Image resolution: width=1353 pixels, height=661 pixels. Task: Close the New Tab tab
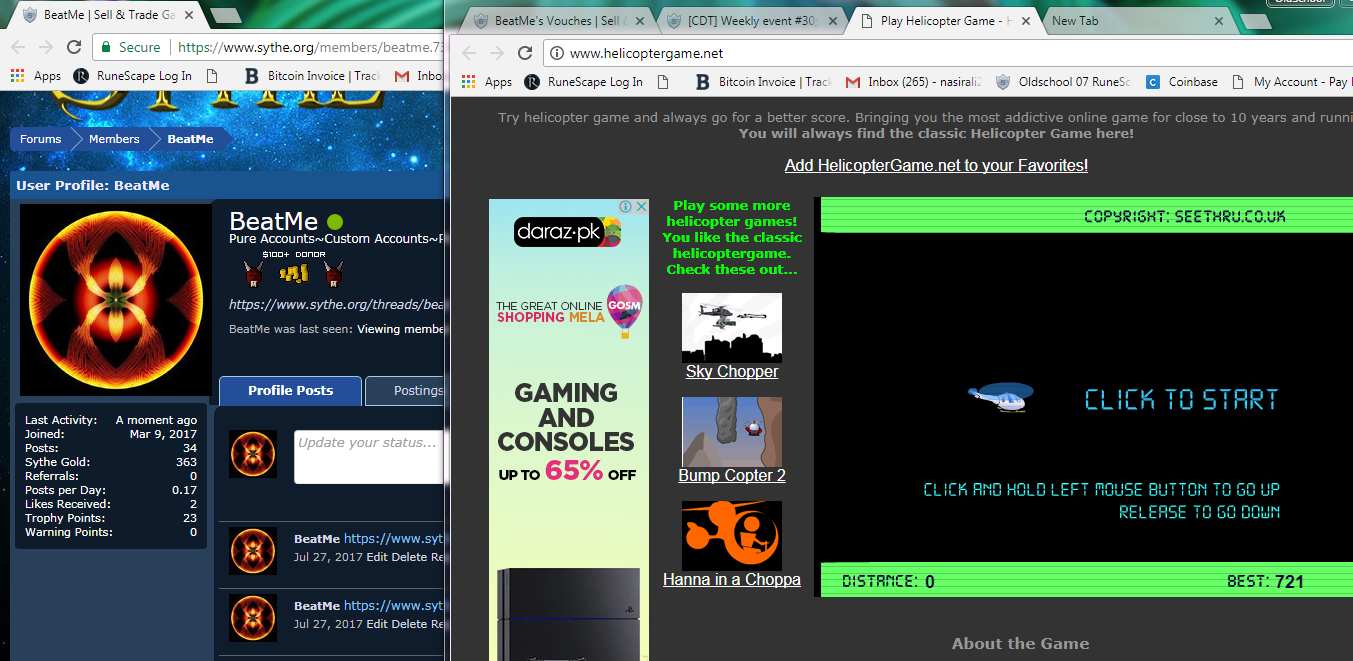[1218, 21]
